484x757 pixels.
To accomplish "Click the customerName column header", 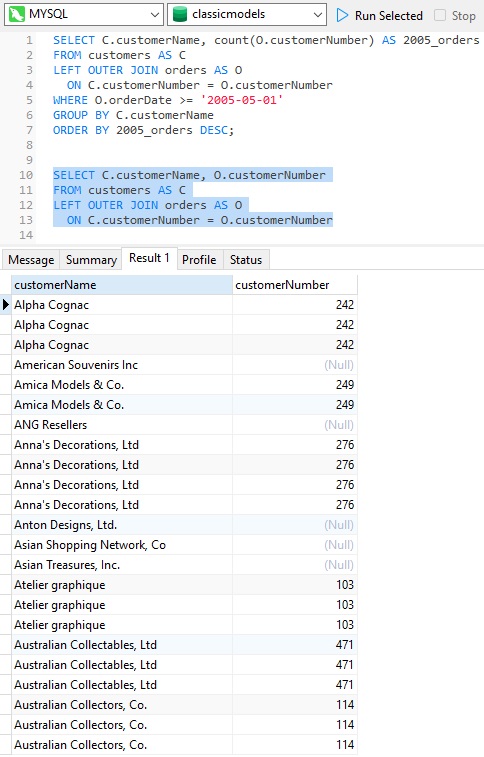I will pos(122,285).
